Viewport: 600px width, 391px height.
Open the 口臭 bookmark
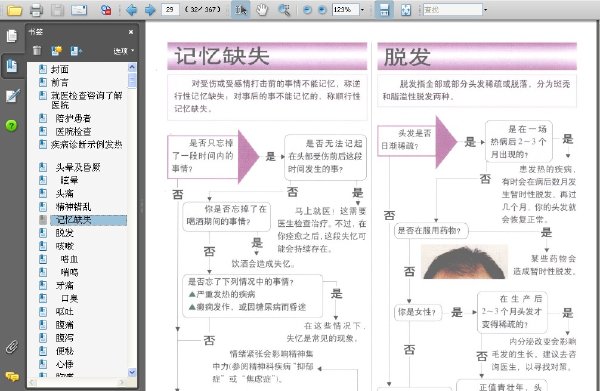coord(69,298)
